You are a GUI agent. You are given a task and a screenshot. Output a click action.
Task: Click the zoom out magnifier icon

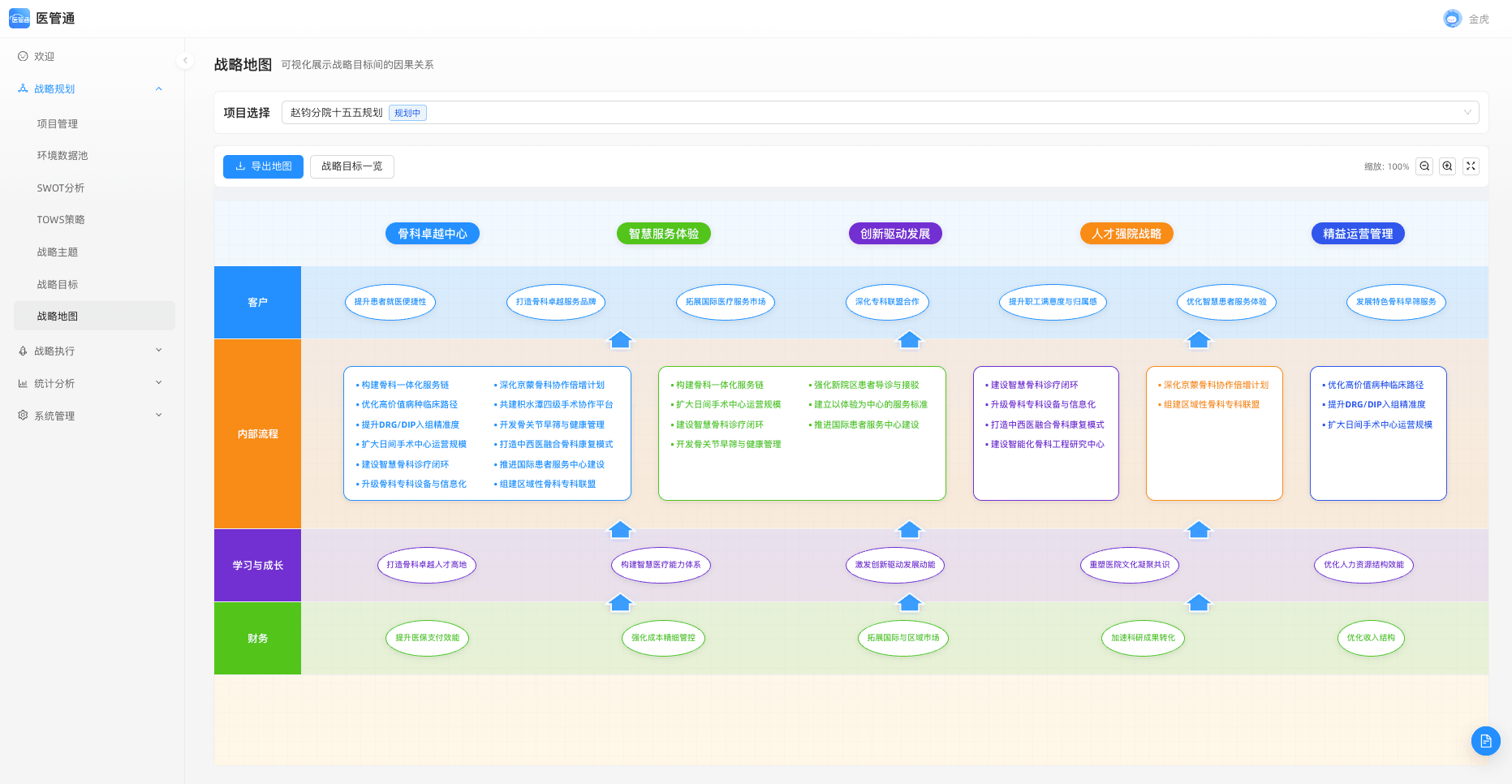[x=1424, y=166]
